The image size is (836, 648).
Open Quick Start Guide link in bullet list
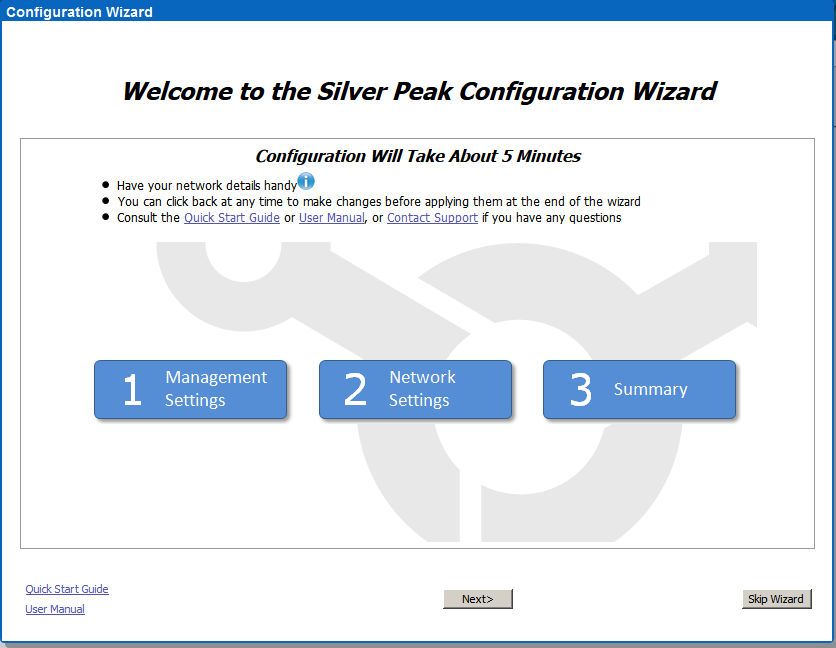pyautogui.click(x=232, y=218)
